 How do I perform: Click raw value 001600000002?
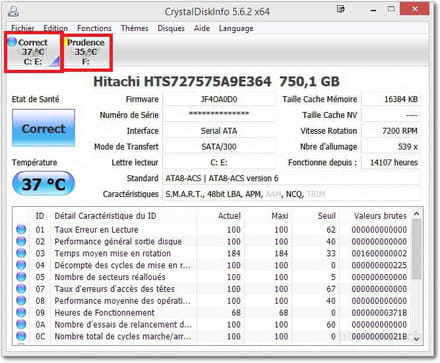(379, 253)
